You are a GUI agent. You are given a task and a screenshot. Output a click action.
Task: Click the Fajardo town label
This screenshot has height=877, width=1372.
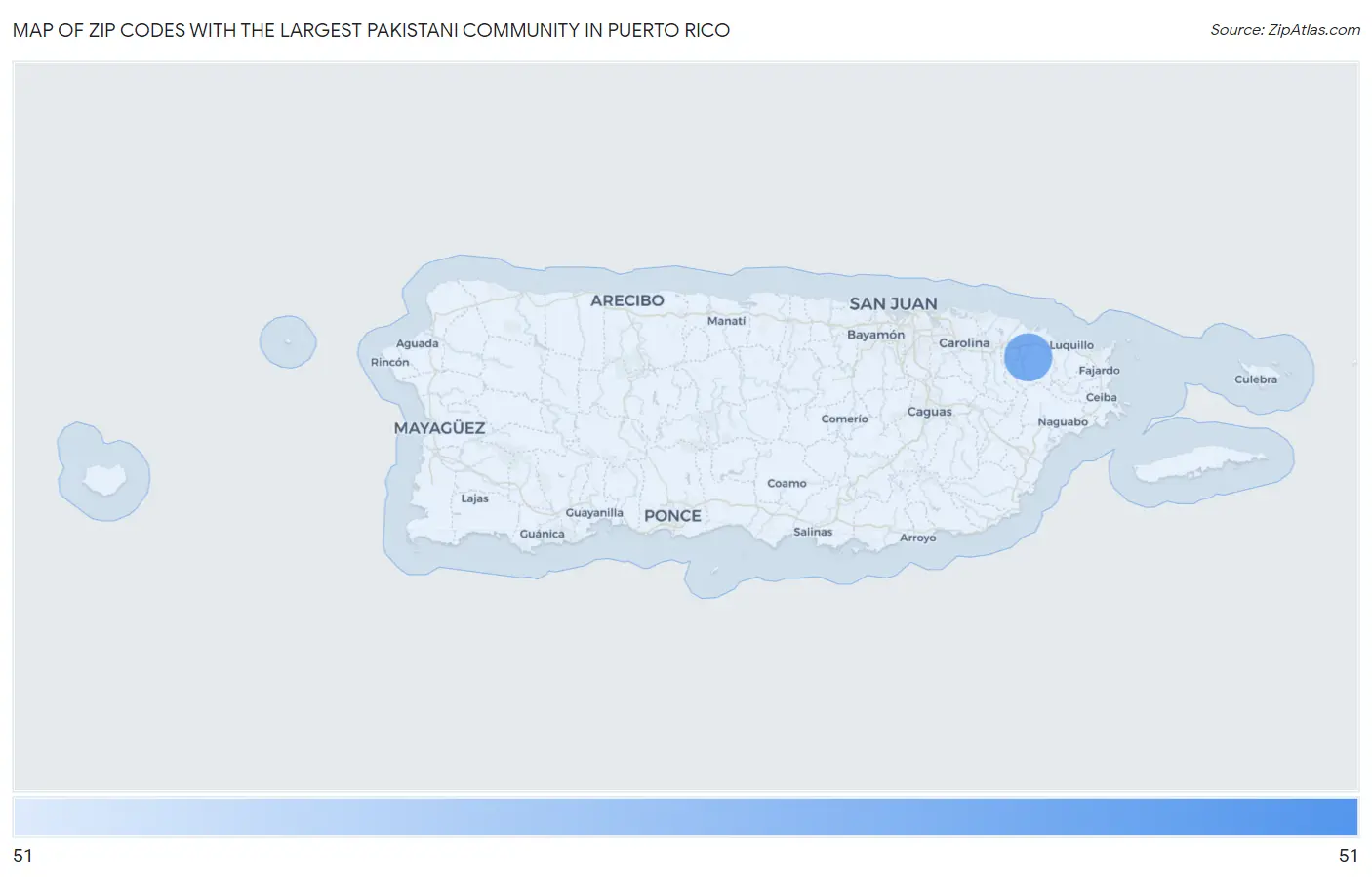[x=1099, y=371]
